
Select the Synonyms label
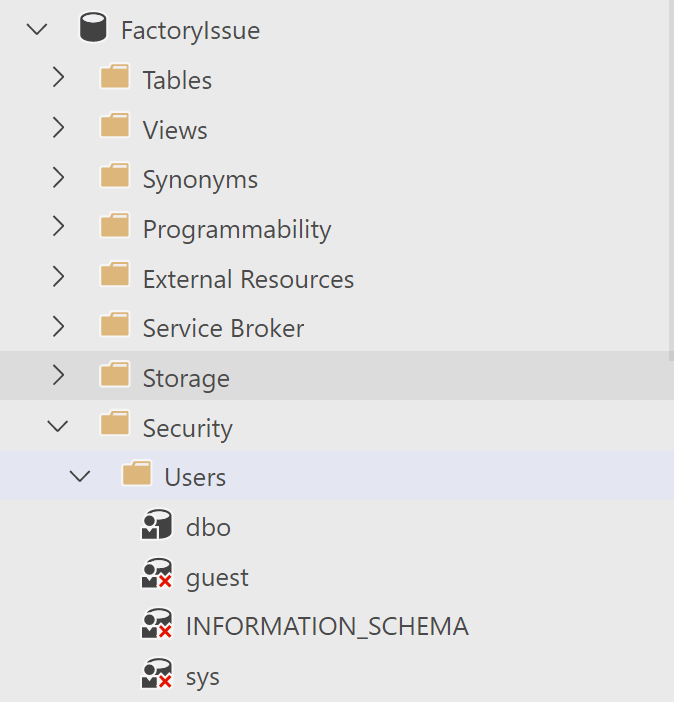tap(200, 180)
